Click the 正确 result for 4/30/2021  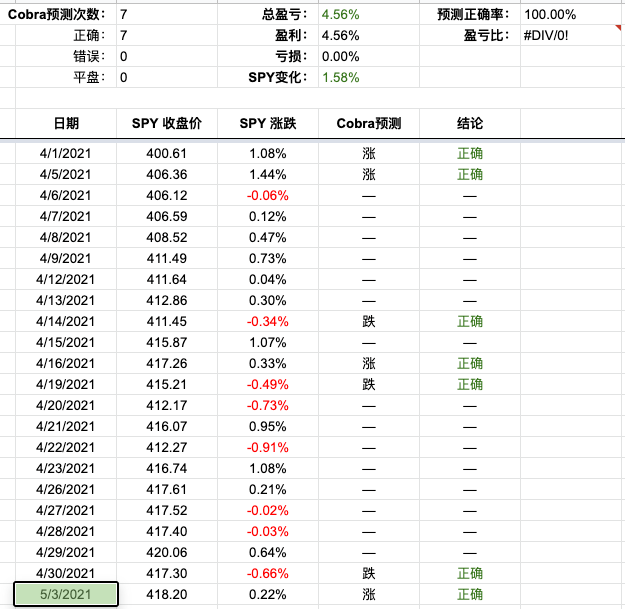click(x=469, y=573)
